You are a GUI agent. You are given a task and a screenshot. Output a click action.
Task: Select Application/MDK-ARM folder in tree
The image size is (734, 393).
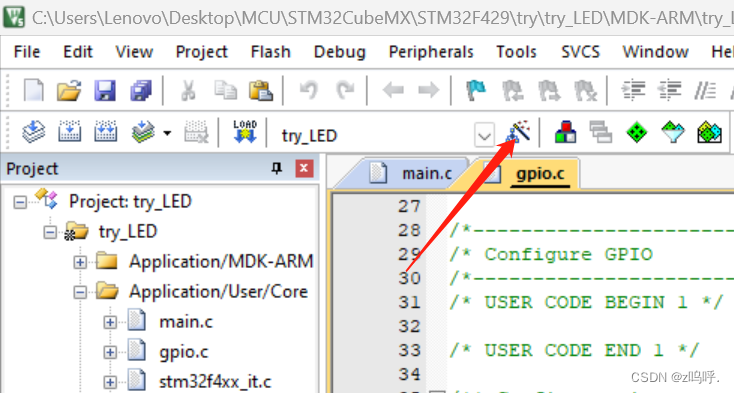tap(221, 262)
